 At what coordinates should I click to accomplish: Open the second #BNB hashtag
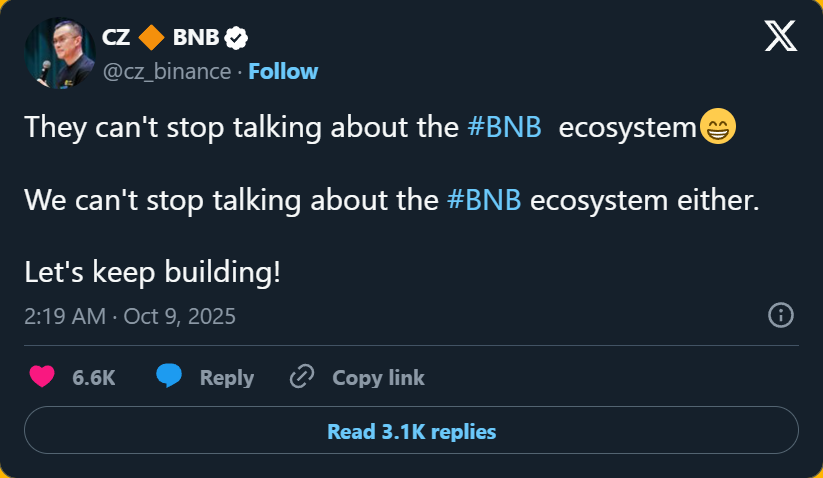pos(483,199)
